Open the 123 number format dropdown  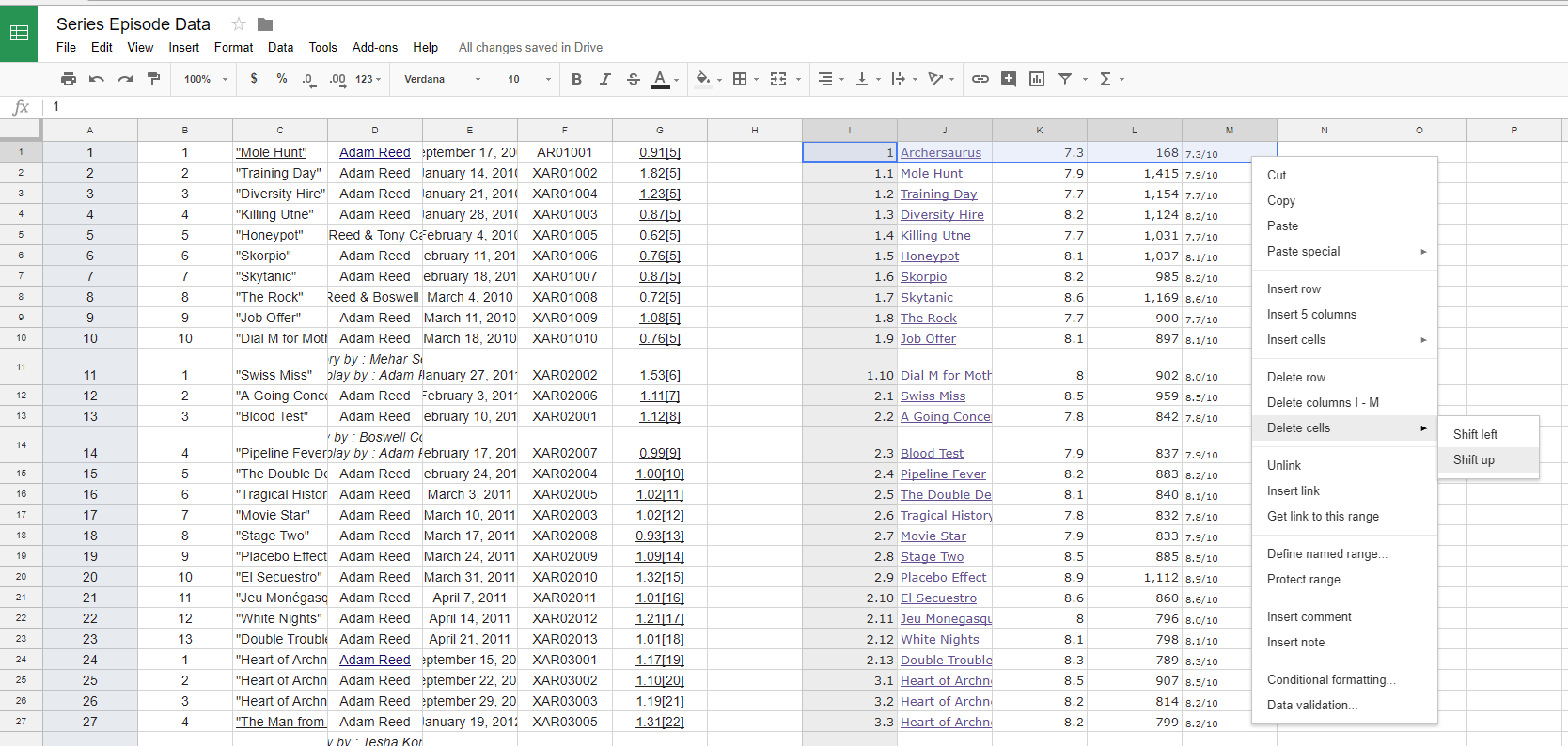point(368,79)
